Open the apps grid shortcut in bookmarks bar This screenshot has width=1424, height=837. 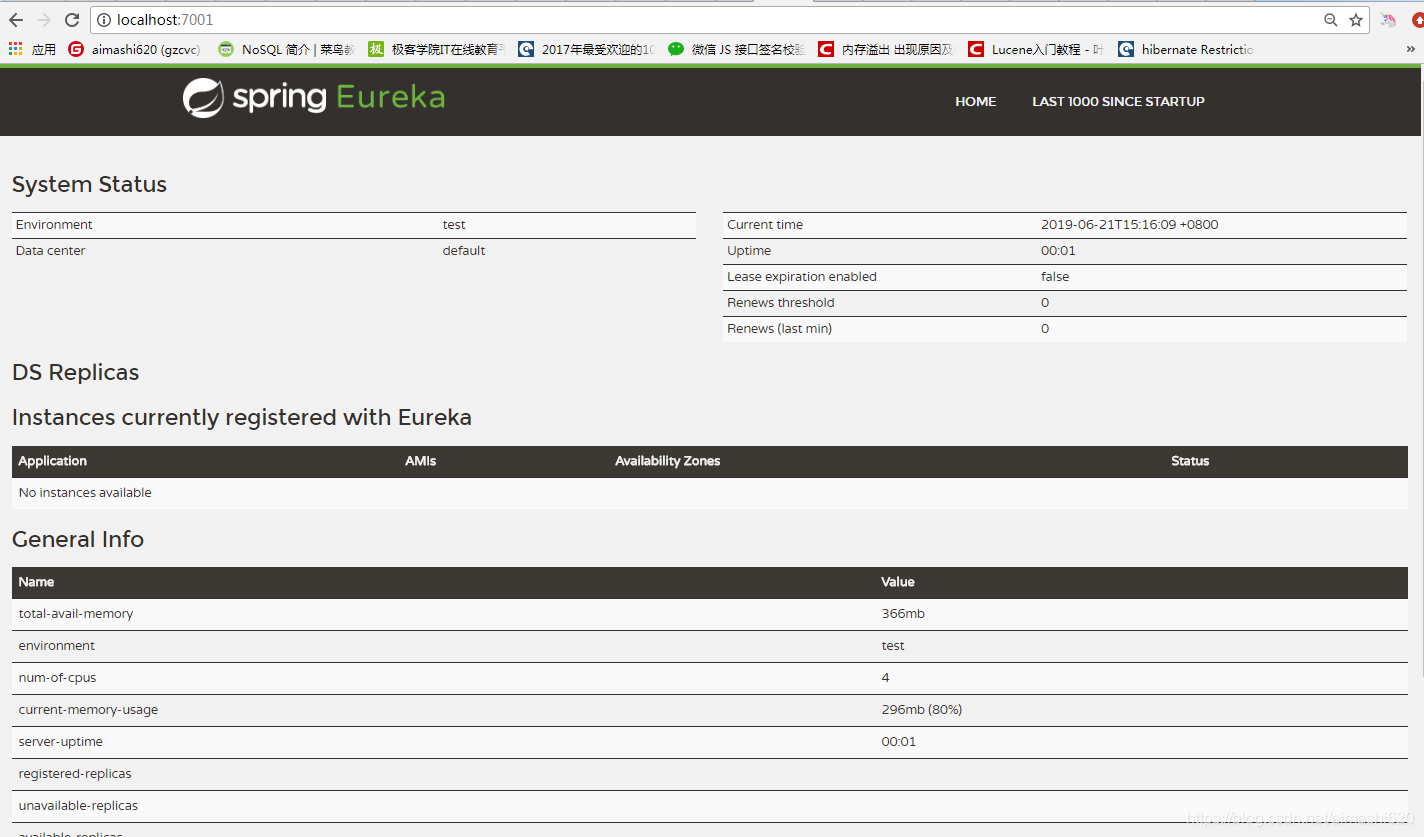point(32,49)
